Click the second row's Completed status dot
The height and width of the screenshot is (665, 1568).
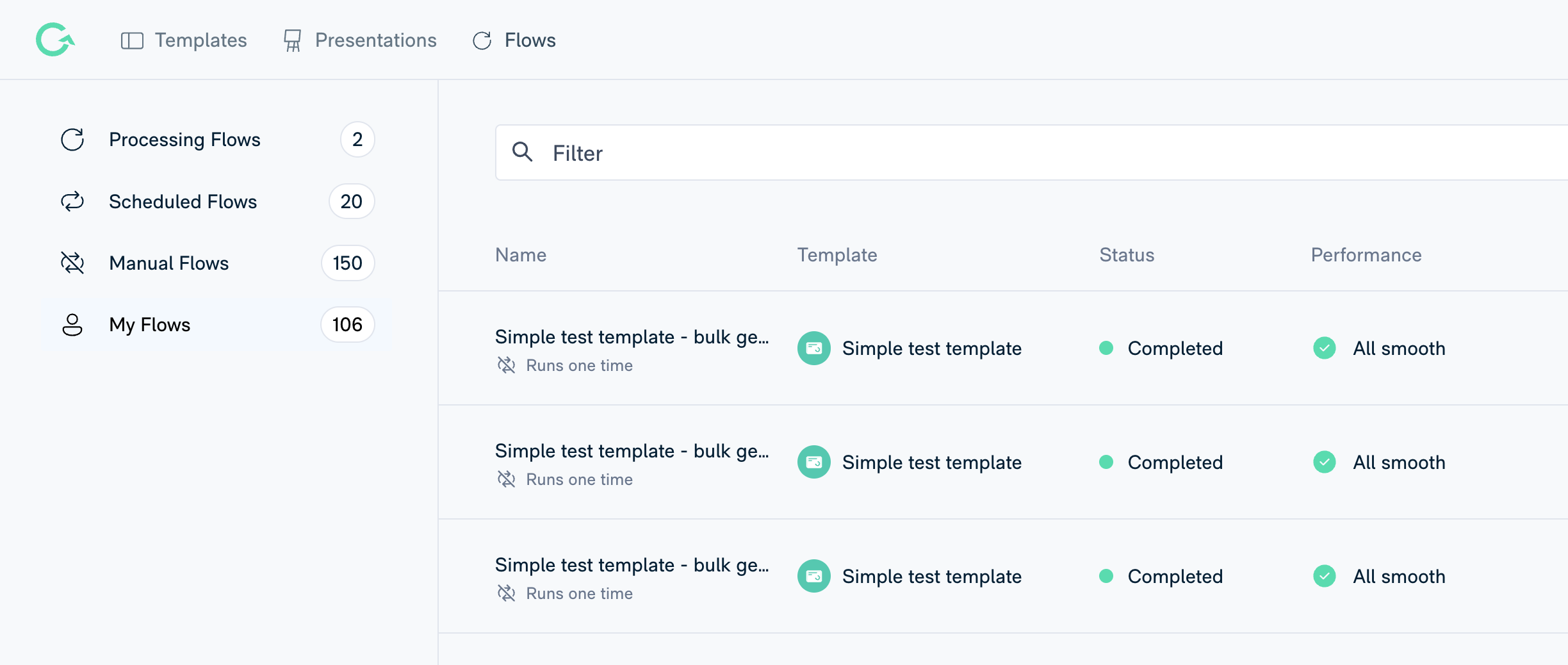[x=1106, y=462]
